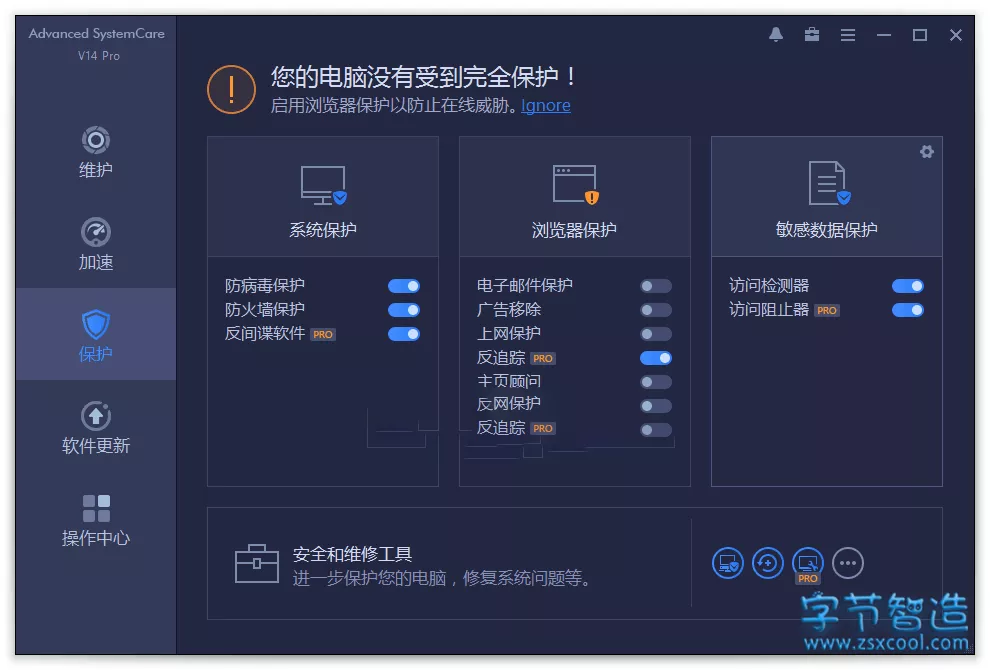Click the 浏览器保护 panel header
Image resolution: width=990 pixels, height=670 pixels.
click(575, 197)
